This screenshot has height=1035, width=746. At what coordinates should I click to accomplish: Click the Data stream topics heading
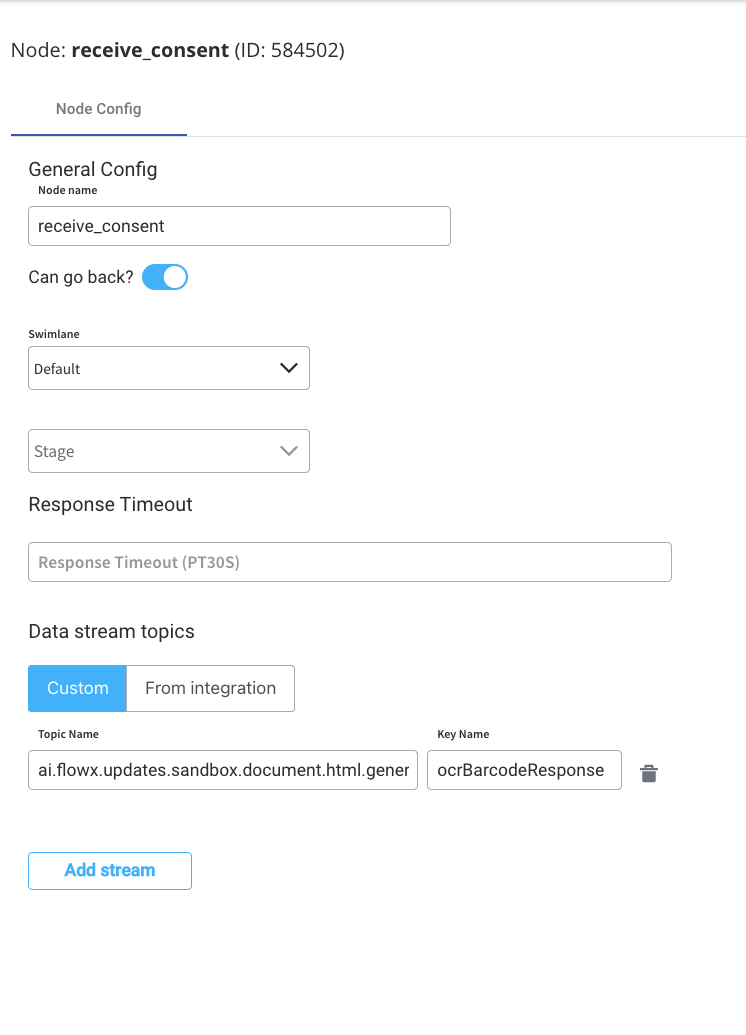(x=111, y=631)
